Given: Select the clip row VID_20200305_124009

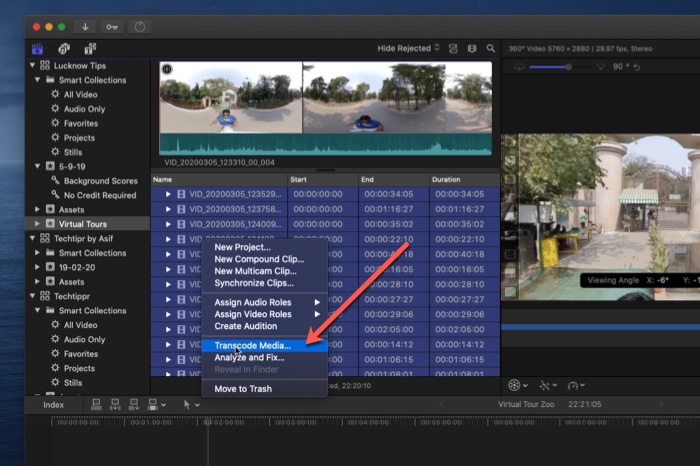Looking at the screenshot, I should point(325,224).
